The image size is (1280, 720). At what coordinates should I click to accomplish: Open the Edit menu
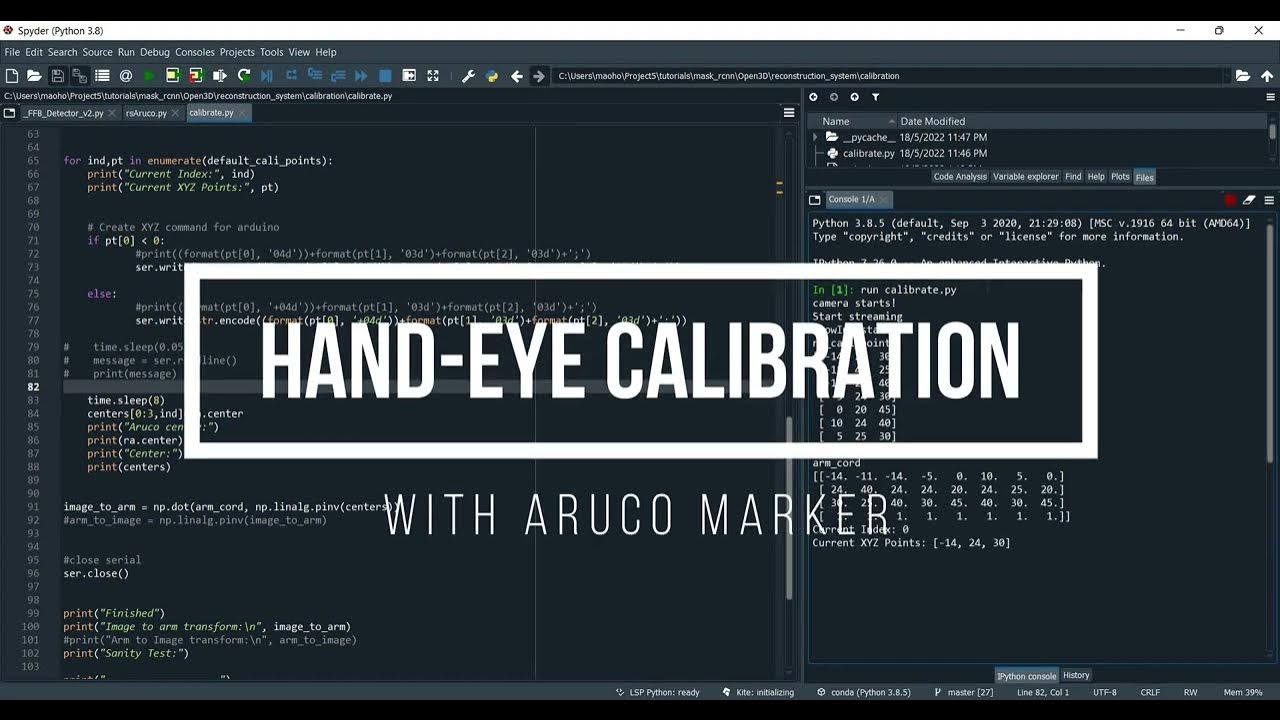(34, 52)
